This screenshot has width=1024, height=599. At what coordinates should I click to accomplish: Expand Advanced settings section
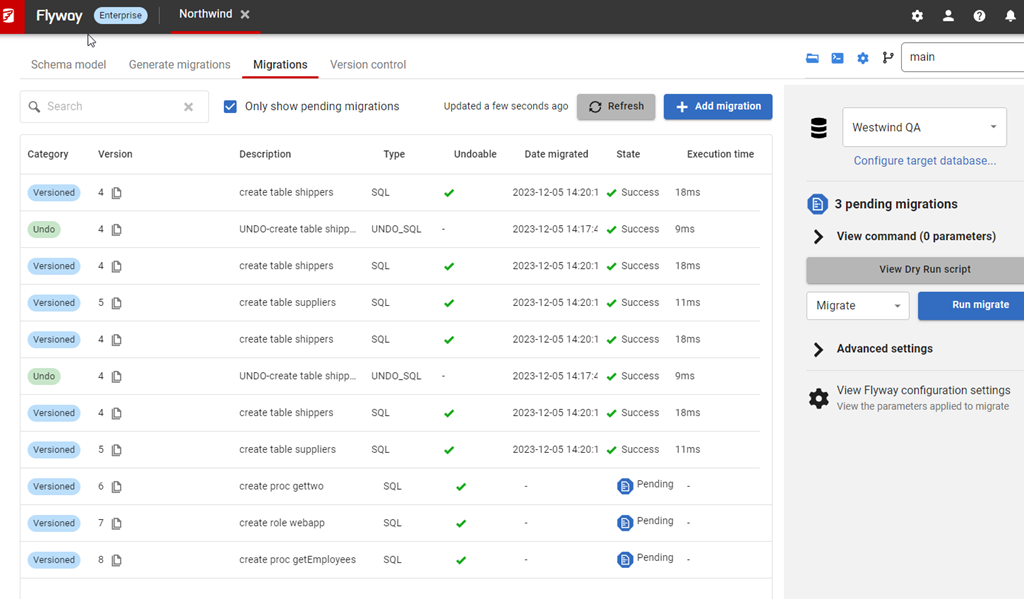(818, 349)
